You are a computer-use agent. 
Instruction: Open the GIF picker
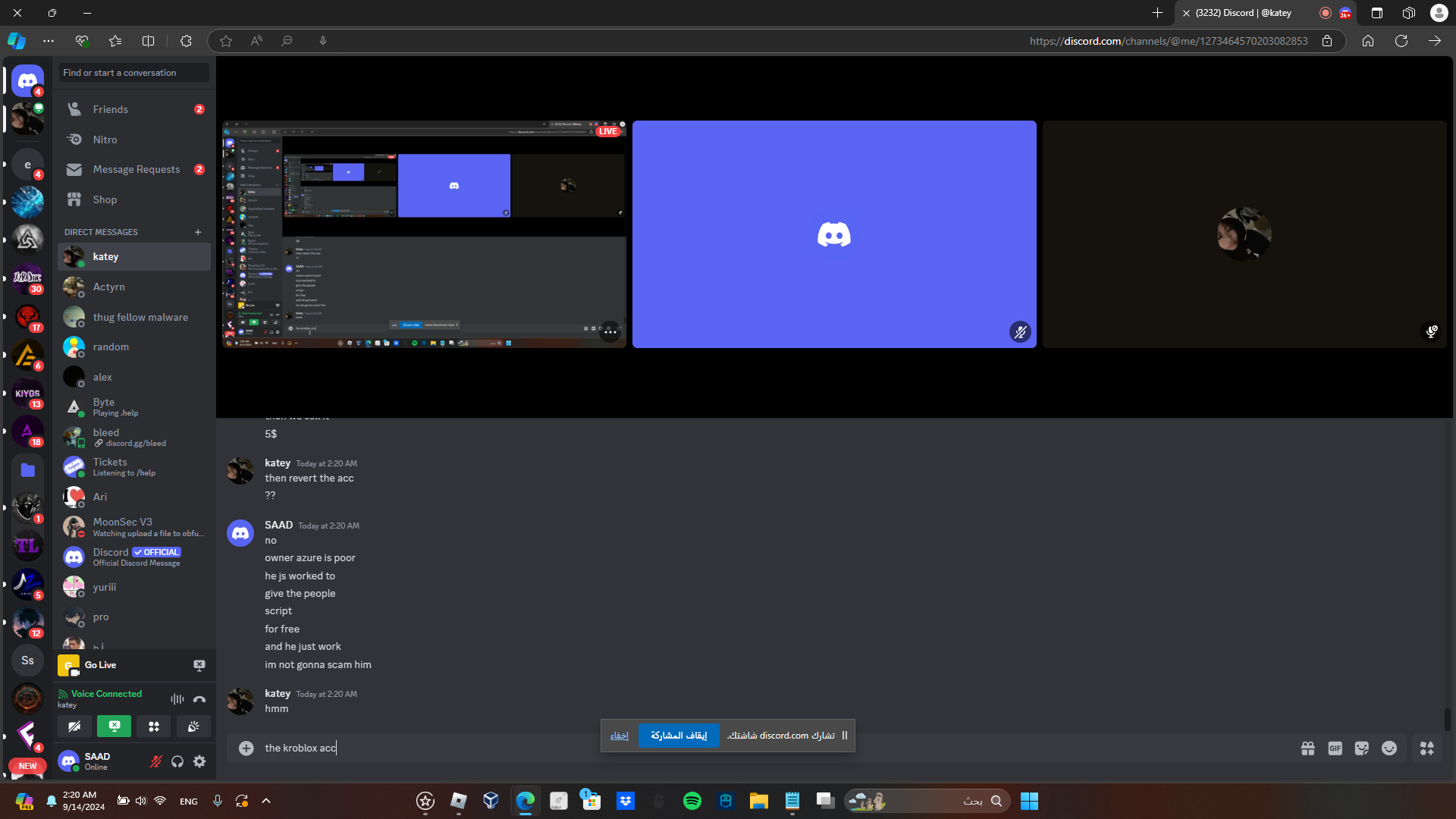click(1335, 748)
